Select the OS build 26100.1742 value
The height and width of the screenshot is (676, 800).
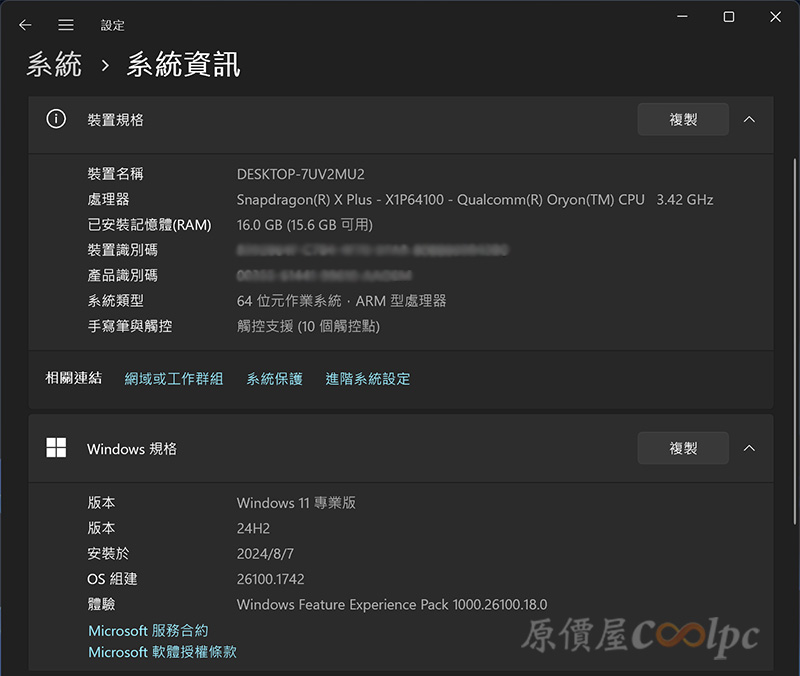[x=270, y=579]
